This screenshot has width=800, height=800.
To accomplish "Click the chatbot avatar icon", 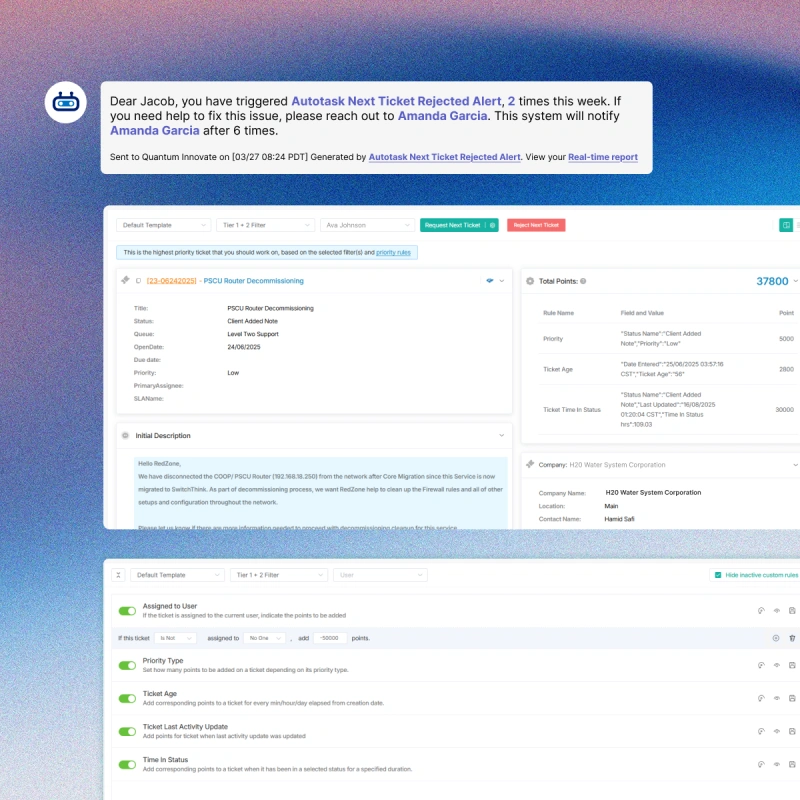I will point(66,102).
